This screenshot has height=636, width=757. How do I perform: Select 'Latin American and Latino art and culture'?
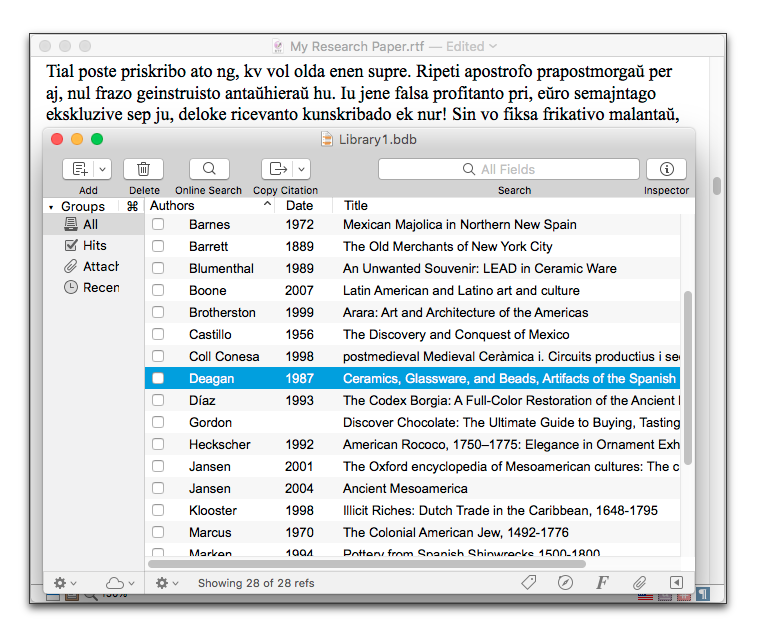[x=461, y=290]
